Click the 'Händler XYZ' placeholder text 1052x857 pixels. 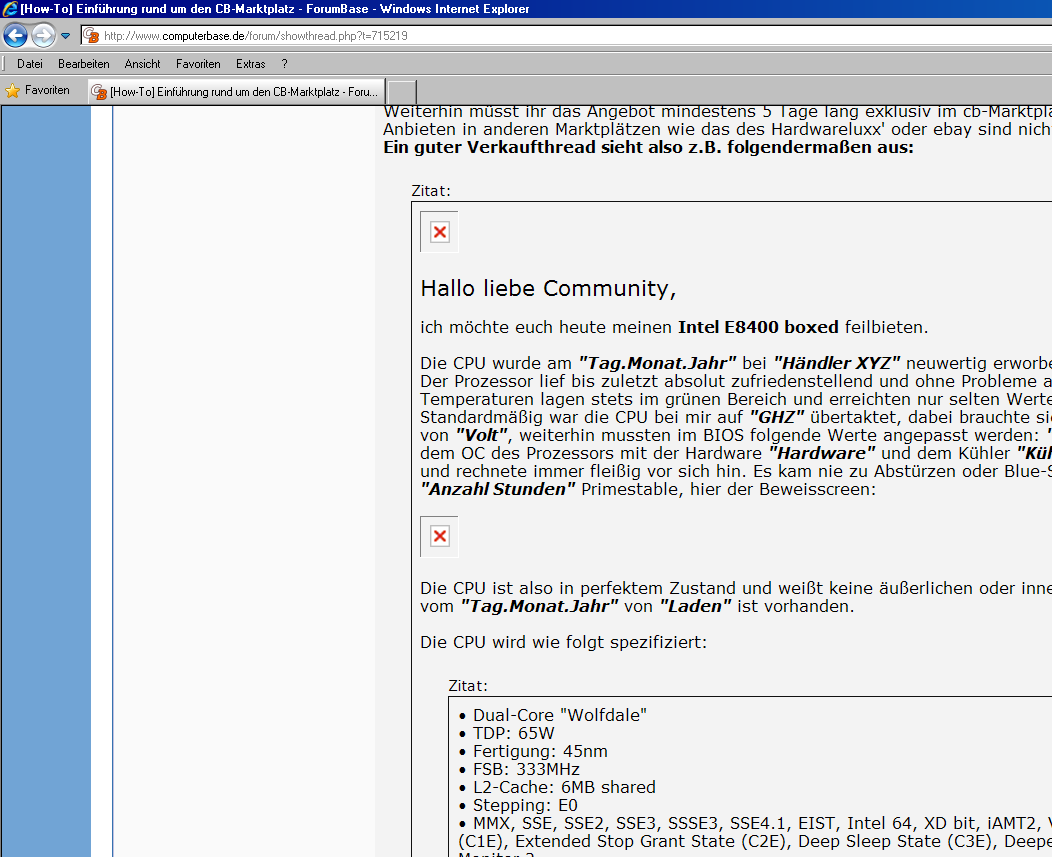tap(837, 363)
